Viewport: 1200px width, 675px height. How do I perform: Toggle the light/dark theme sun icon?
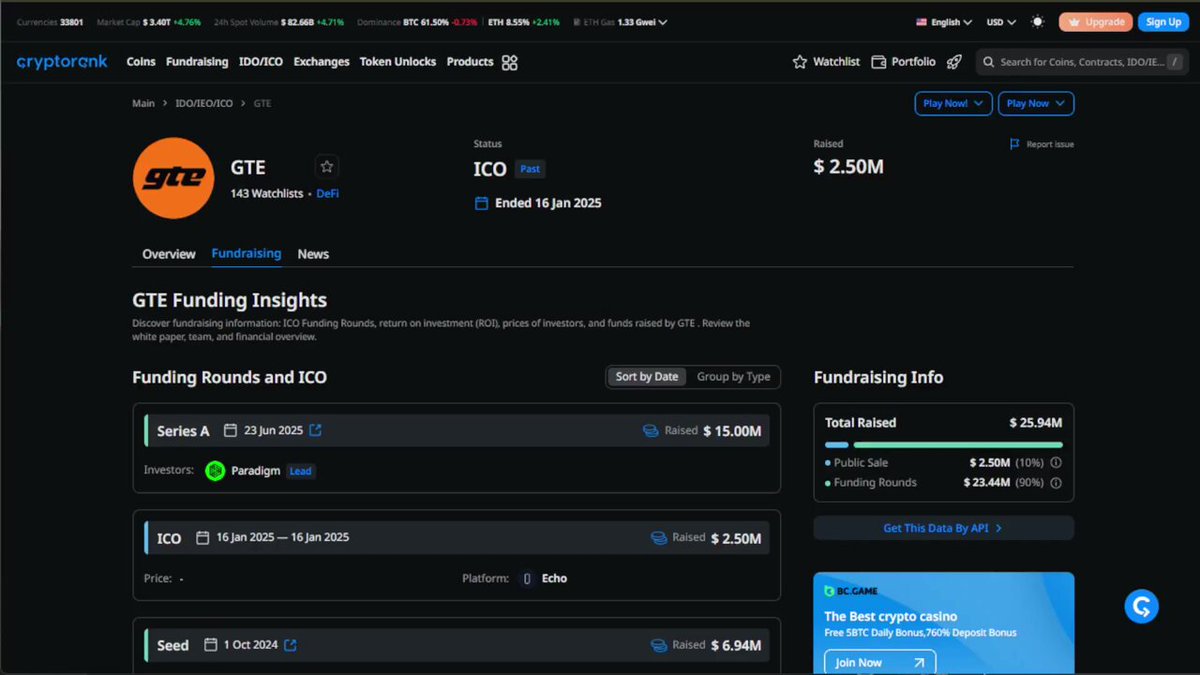[x=1038, y=22]
